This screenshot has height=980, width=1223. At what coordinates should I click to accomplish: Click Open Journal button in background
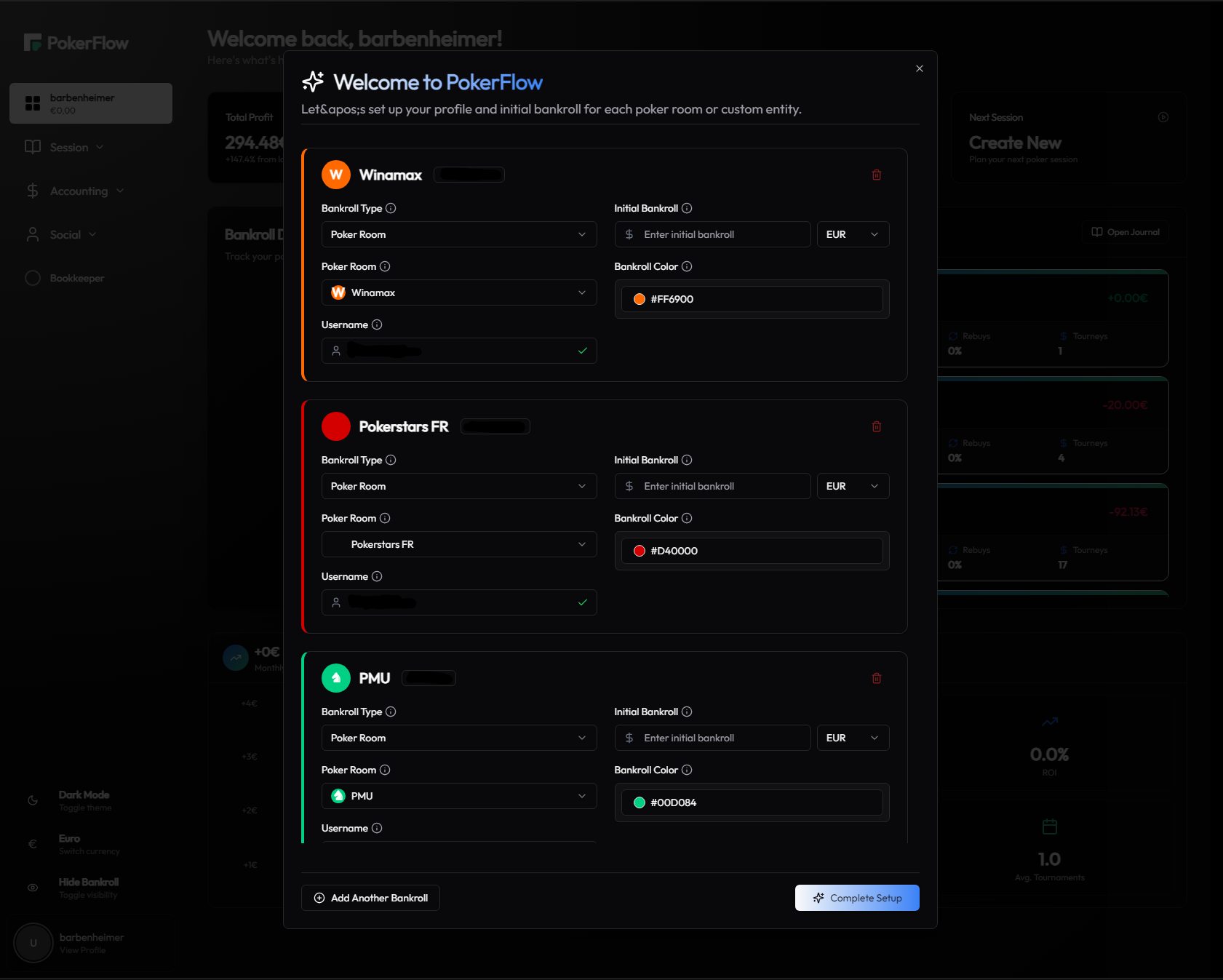1125,232
